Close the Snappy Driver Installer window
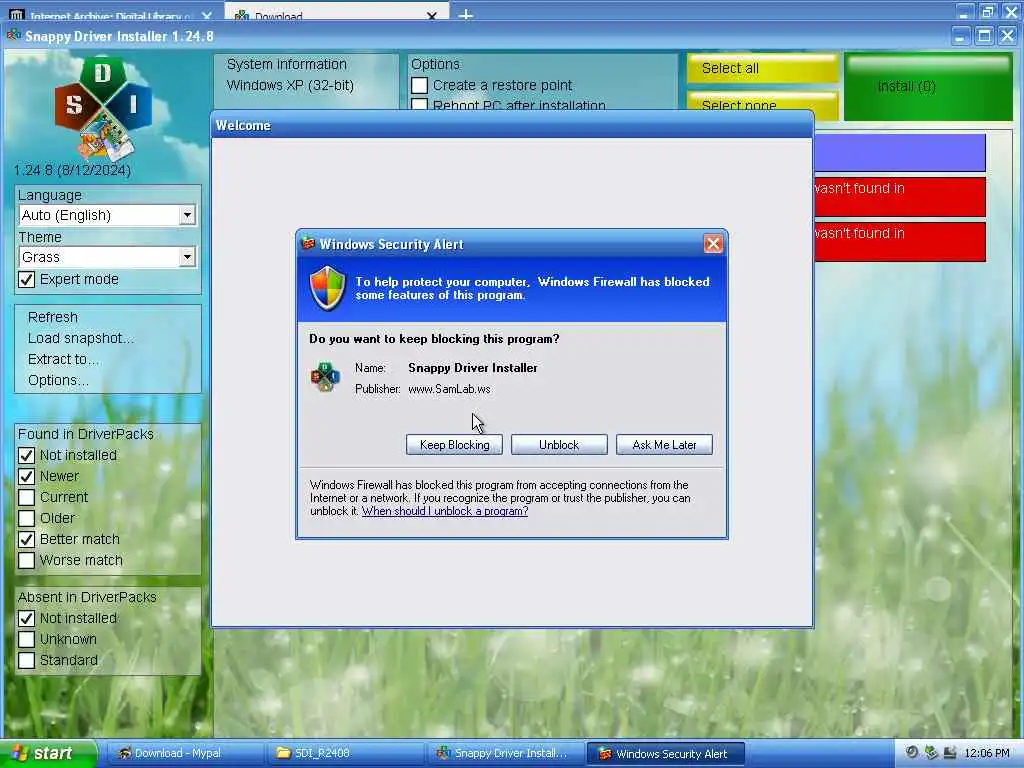The image size is (1024, 768). 1008,36
